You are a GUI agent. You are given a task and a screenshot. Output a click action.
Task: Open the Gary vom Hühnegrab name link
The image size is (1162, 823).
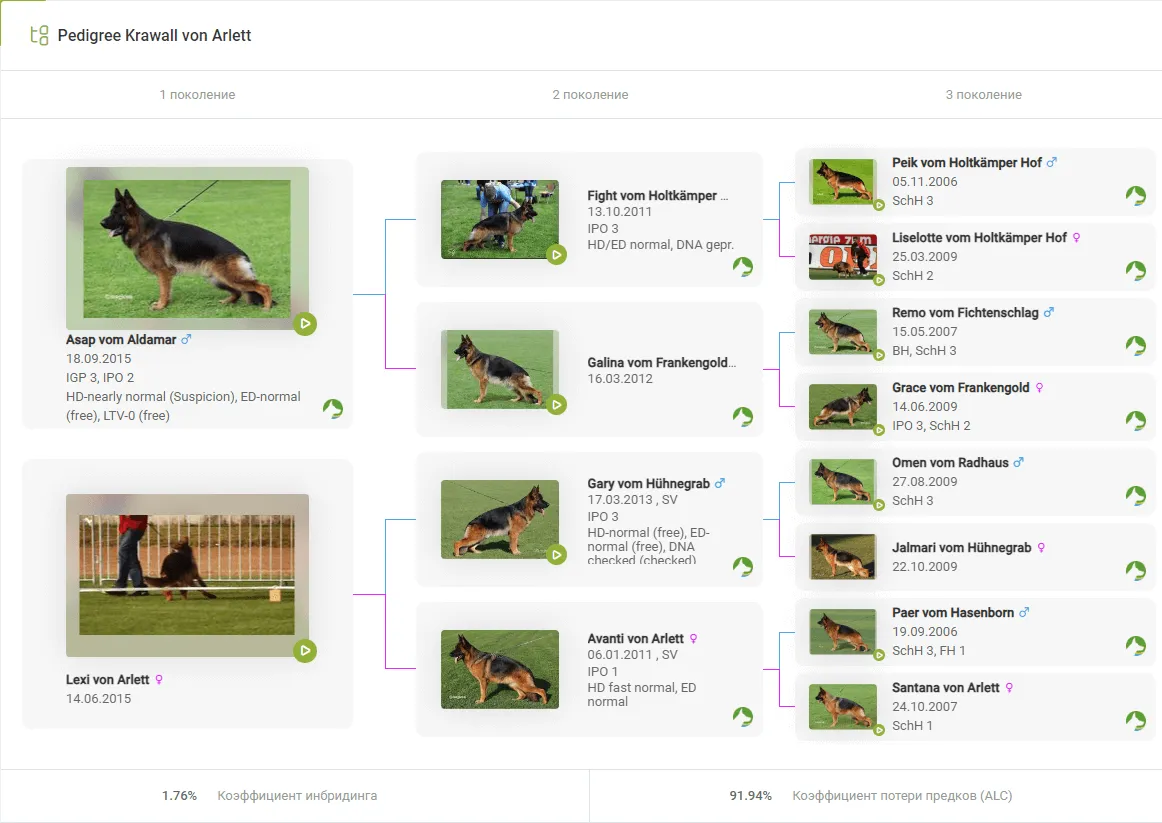(x=648, y=484)
